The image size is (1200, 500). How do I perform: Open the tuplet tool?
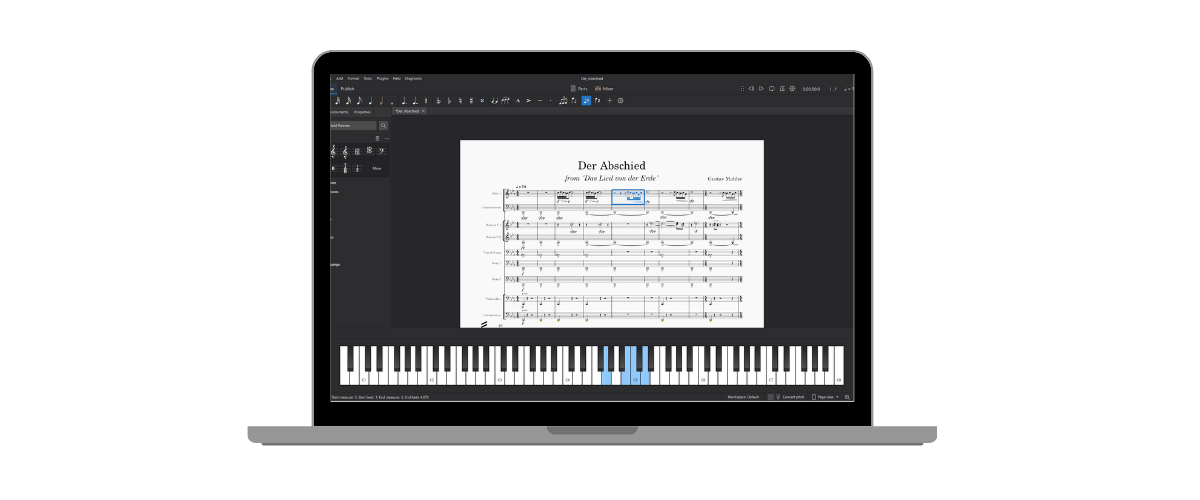(563, 100)
